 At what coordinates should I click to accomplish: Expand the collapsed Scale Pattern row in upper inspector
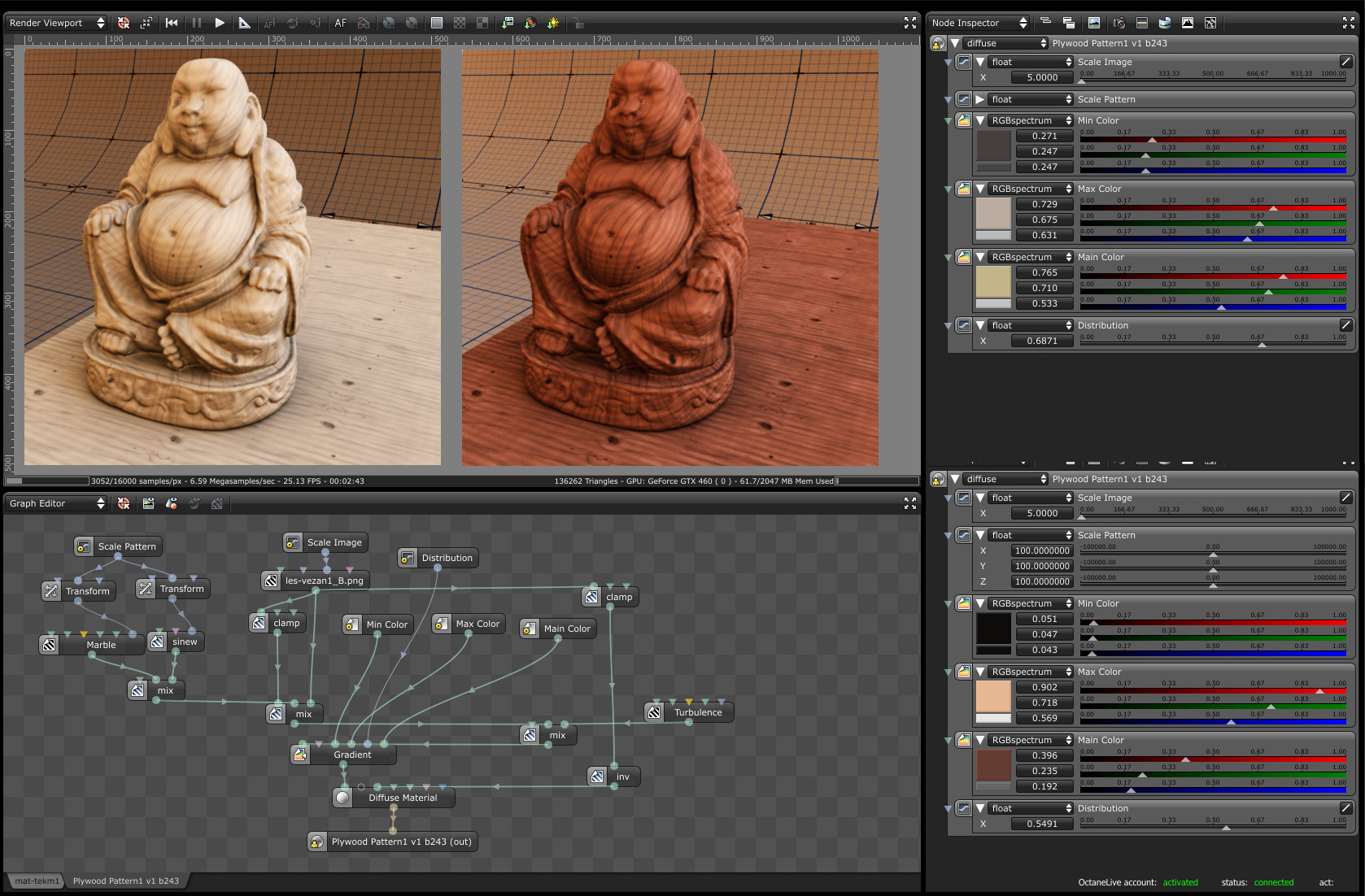click(x=980, y=99)
